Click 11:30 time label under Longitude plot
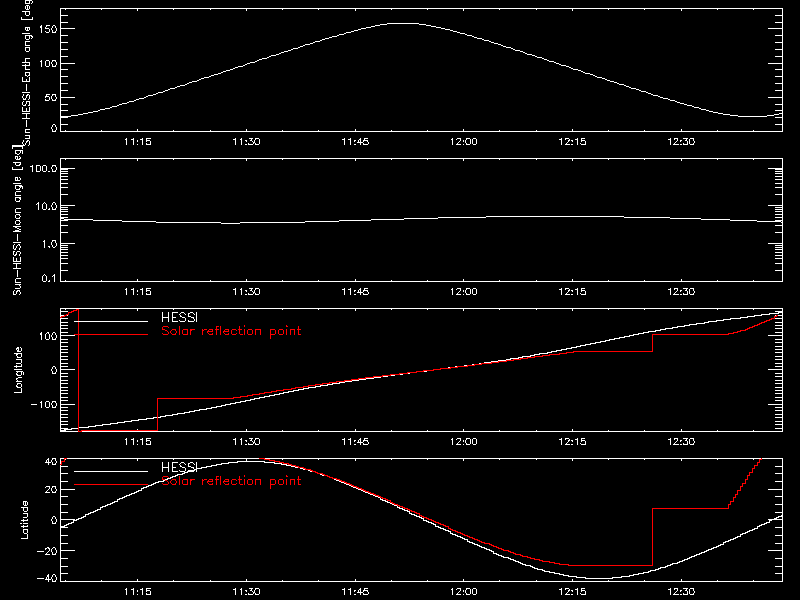Screen dimensions: 800x600 tap(246, 442)
